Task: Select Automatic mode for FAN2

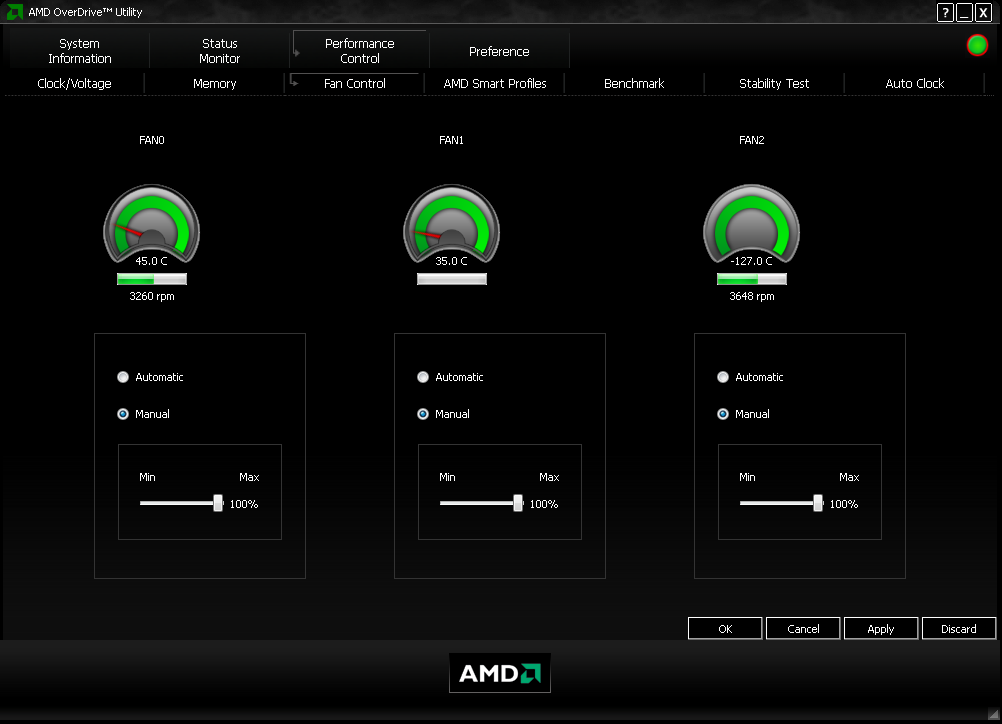Action: tap(723, 377)
